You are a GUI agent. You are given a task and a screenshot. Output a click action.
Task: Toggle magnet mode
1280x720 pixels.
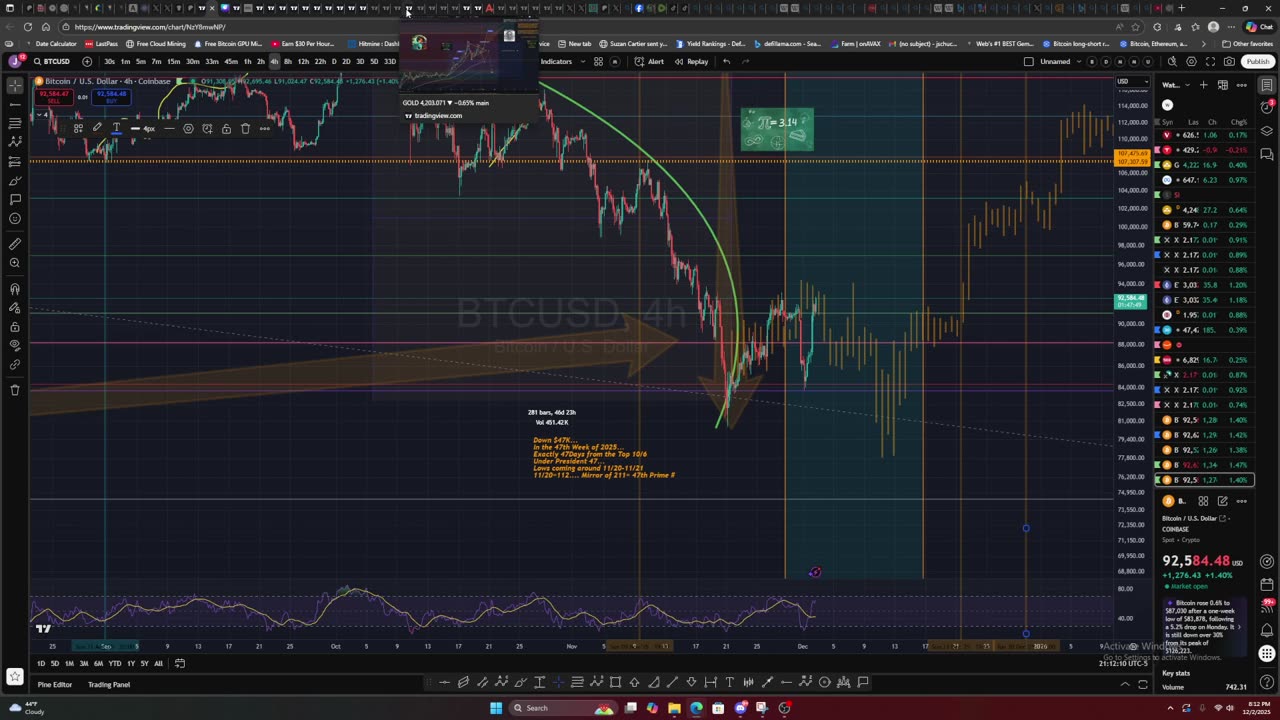[14, 289]
